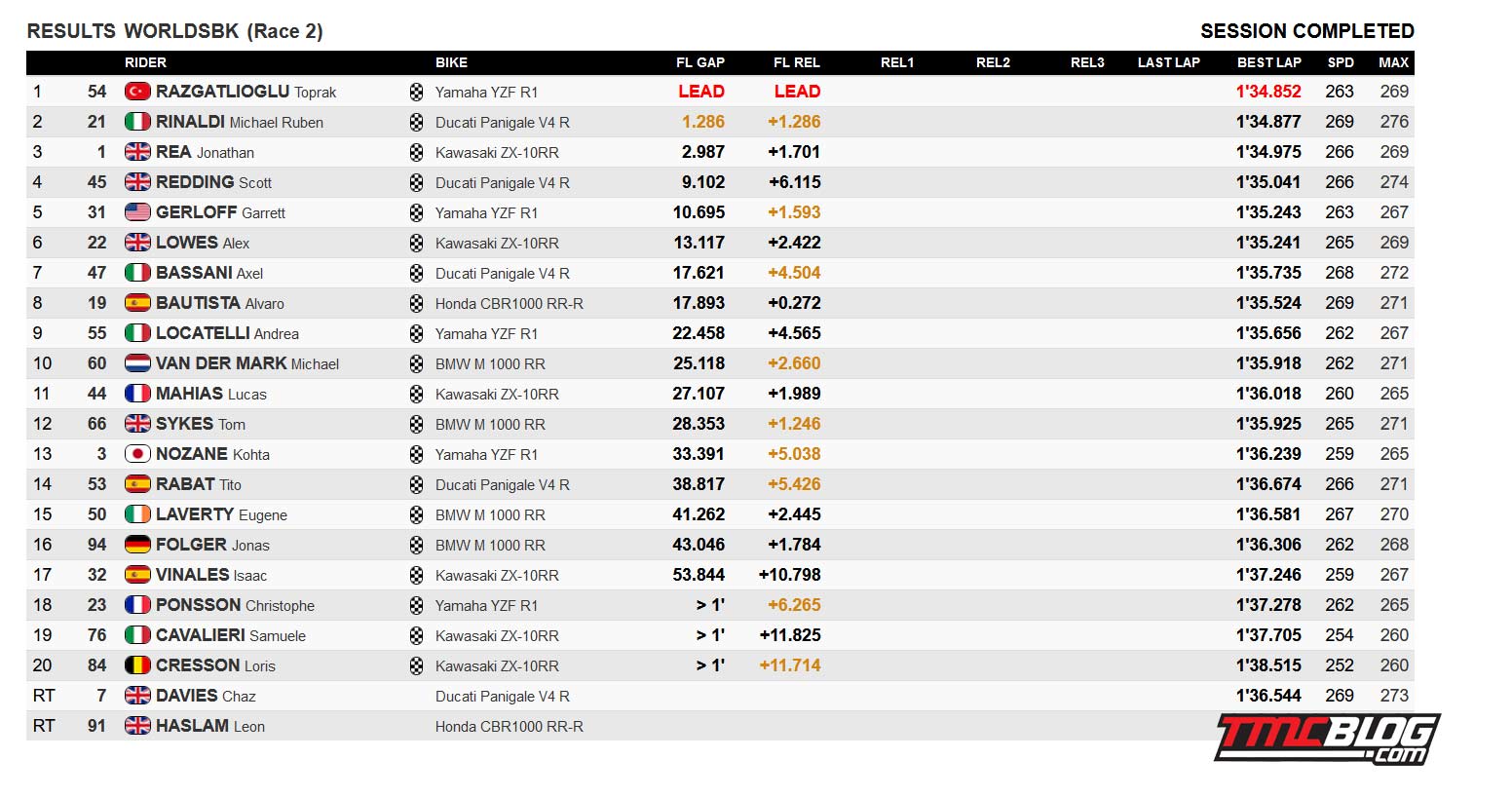The width and height of the screenshot is (1512, 797).
Task: Click 'BMW M 1000 RR' in SYKES' row
Action: click(490, 425)
